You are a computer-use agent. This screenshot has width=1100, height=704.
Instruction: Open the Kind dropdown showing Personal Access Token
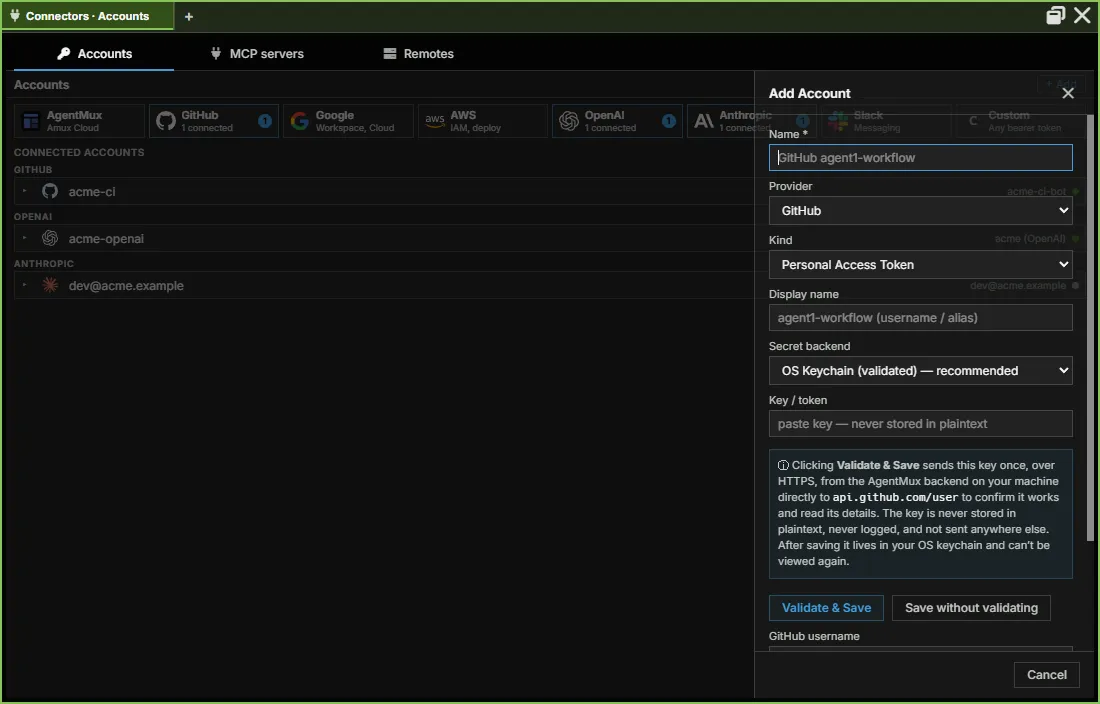tap(920, 264)
